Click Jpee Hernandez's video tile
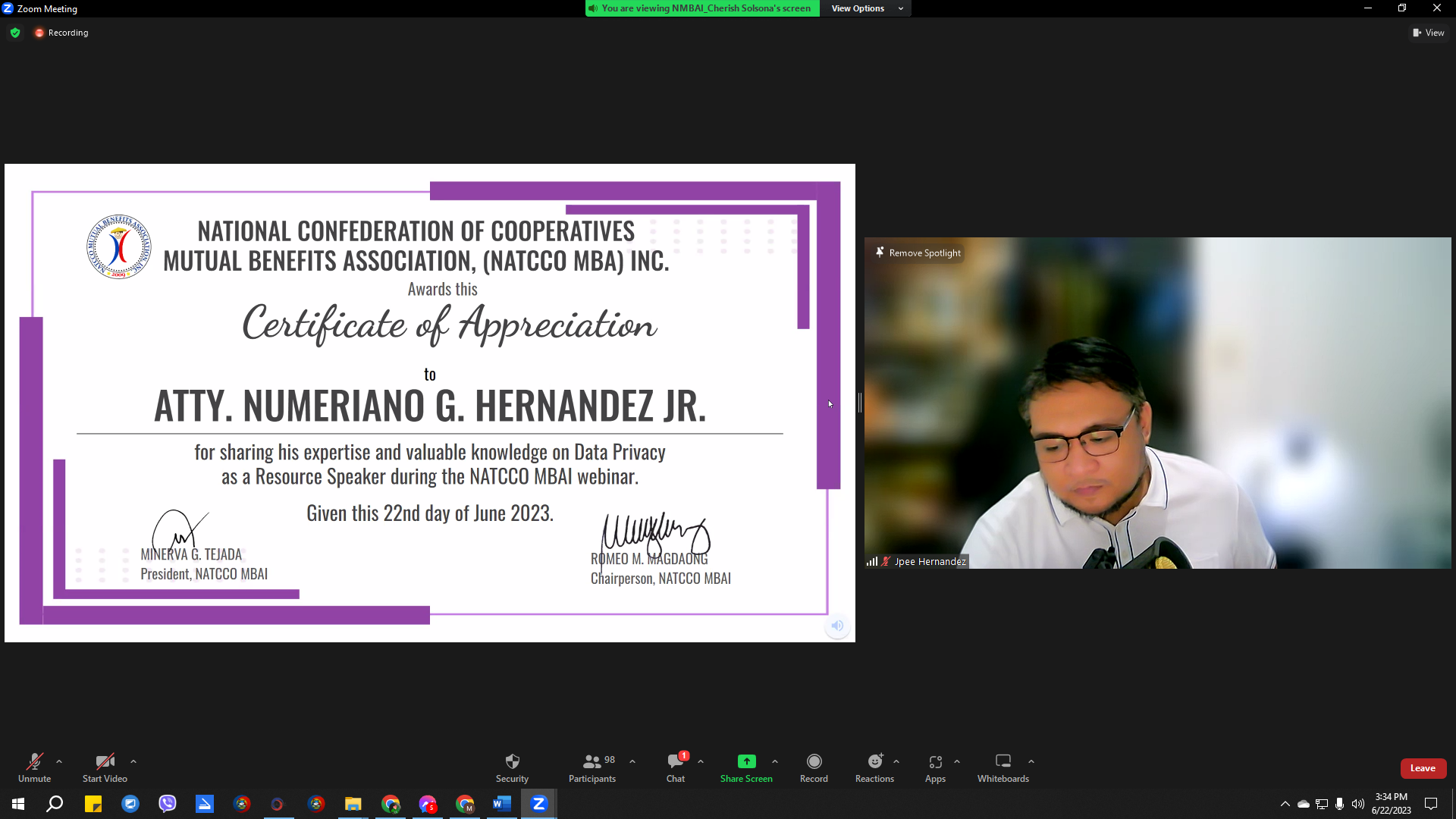1456x819 pixels. (1158, 403)
